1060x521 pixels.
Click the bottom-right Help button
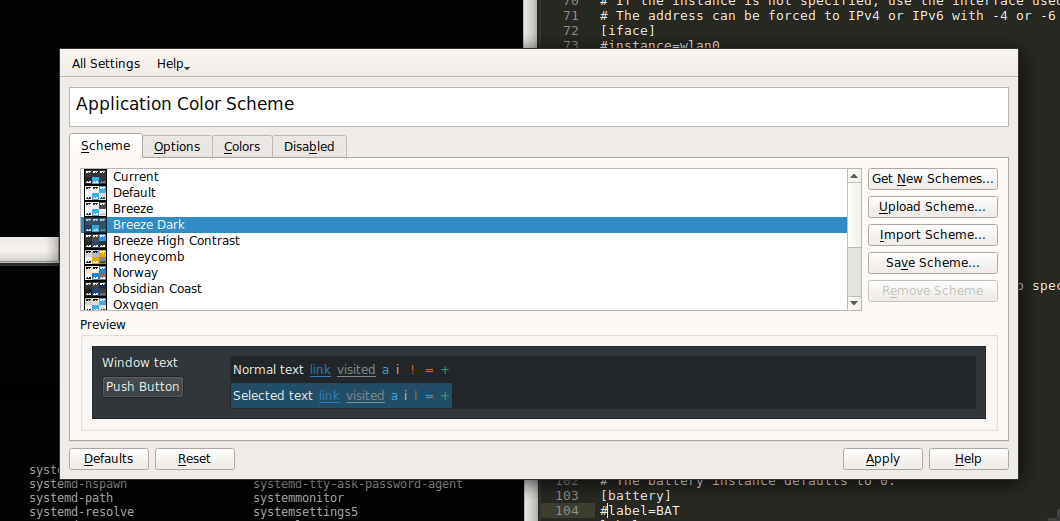968,459
